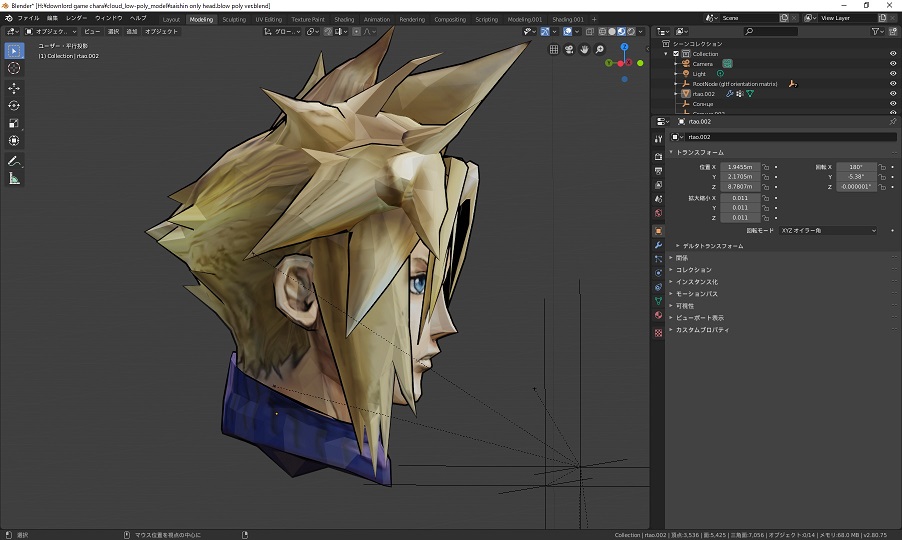902x540 pixels.
Task: Select the Select Box tool
Action: 14,51
